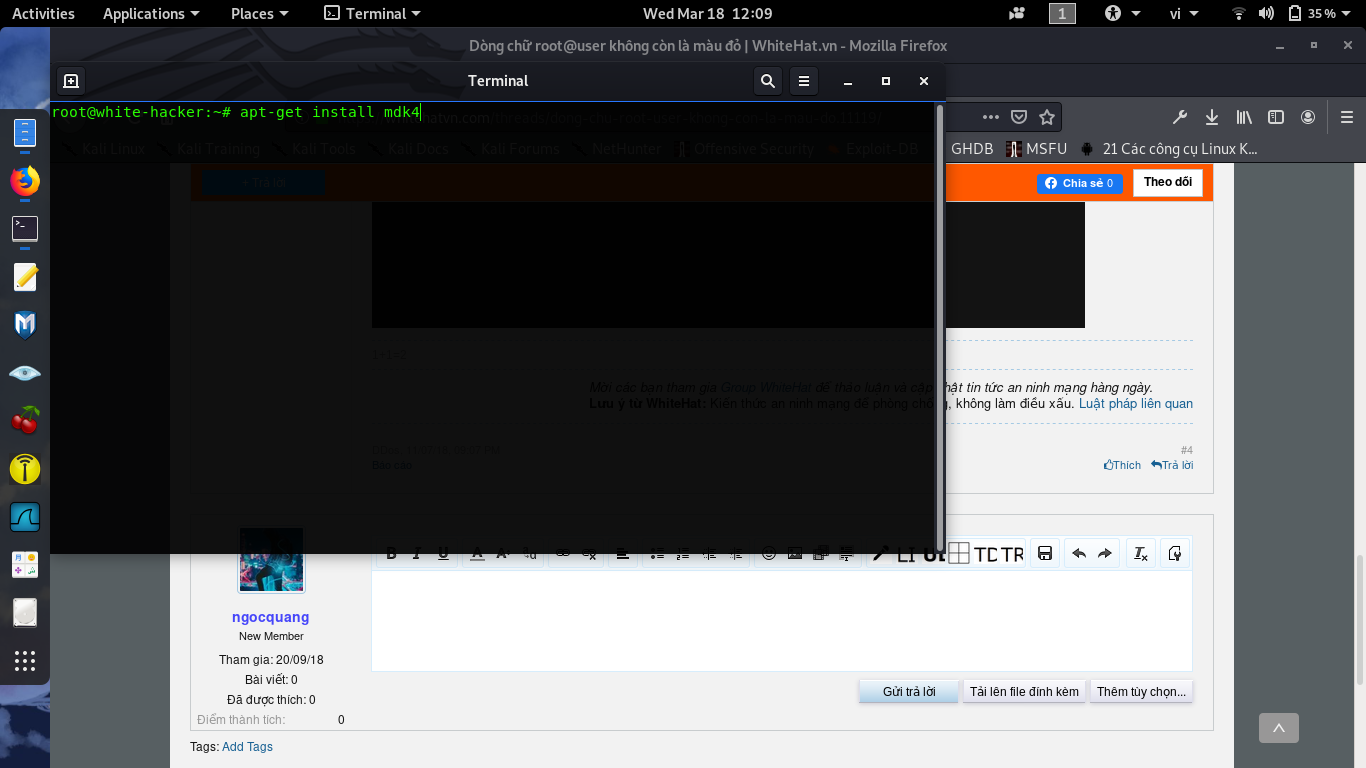Open the vi input language dropdown
The width and height of the screenshot is (1366, 768).
pyautogui.click(x=1183, y=13)
